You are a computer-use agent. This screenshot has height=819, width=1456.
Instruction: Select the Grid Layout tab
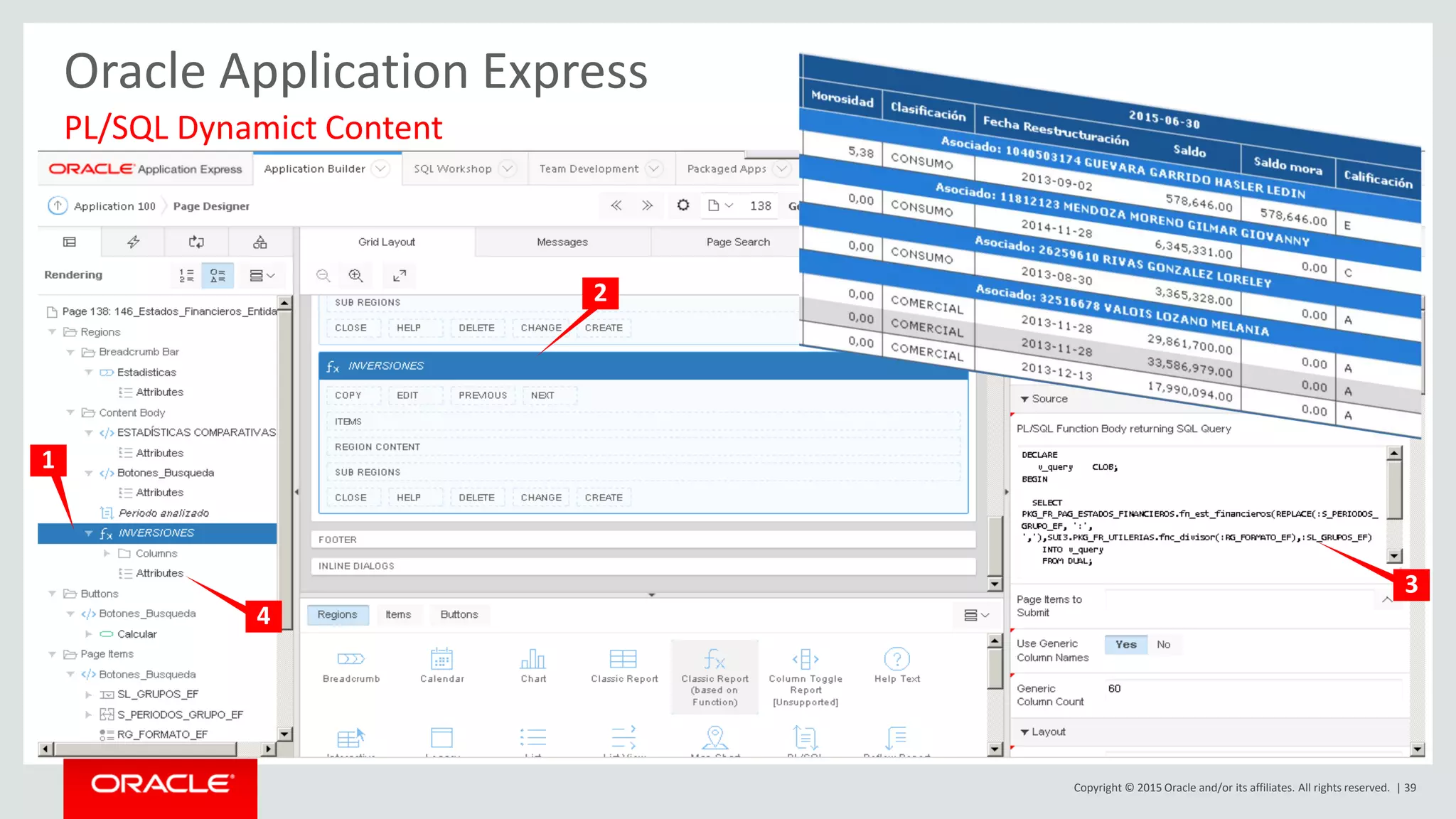[x=387, y=242]
